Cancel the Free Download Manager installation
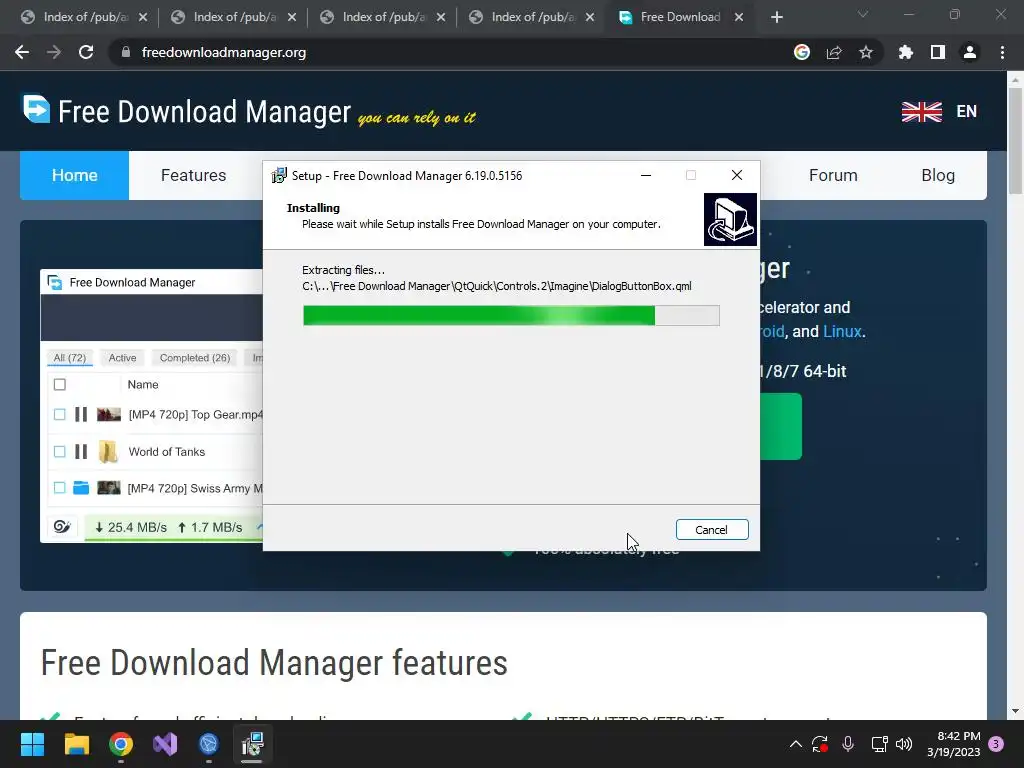 point(712,530)
